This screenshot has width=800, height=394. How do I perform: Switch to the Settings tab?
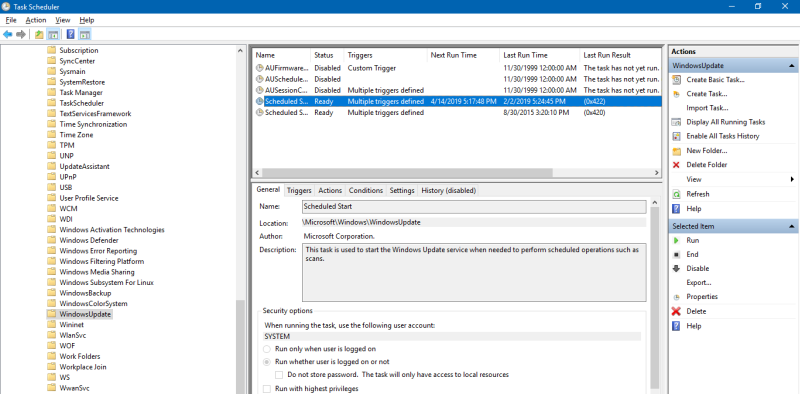[402, 190]
